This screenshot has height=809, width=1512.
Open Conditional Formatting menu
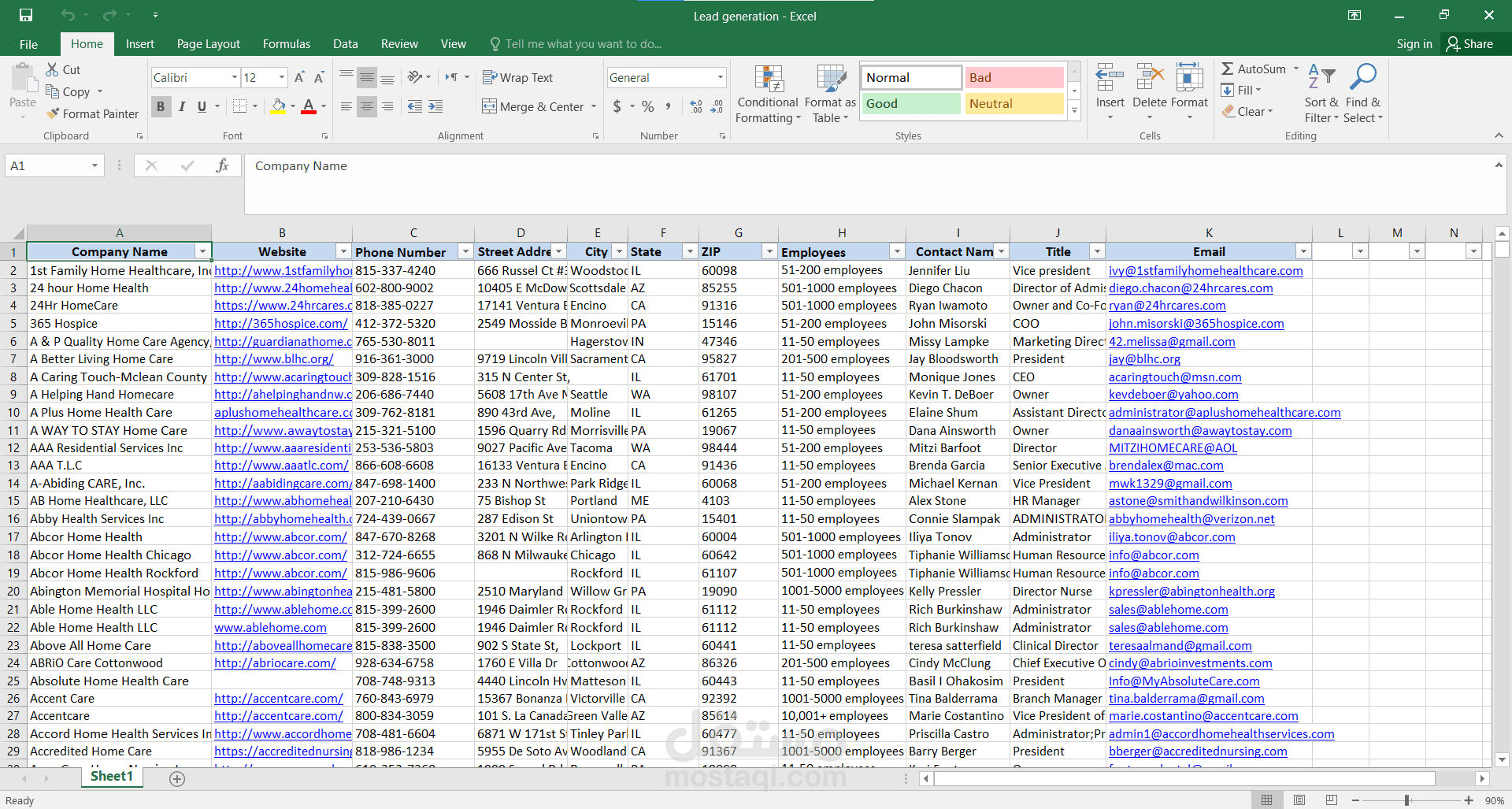[x=768, y=95]
